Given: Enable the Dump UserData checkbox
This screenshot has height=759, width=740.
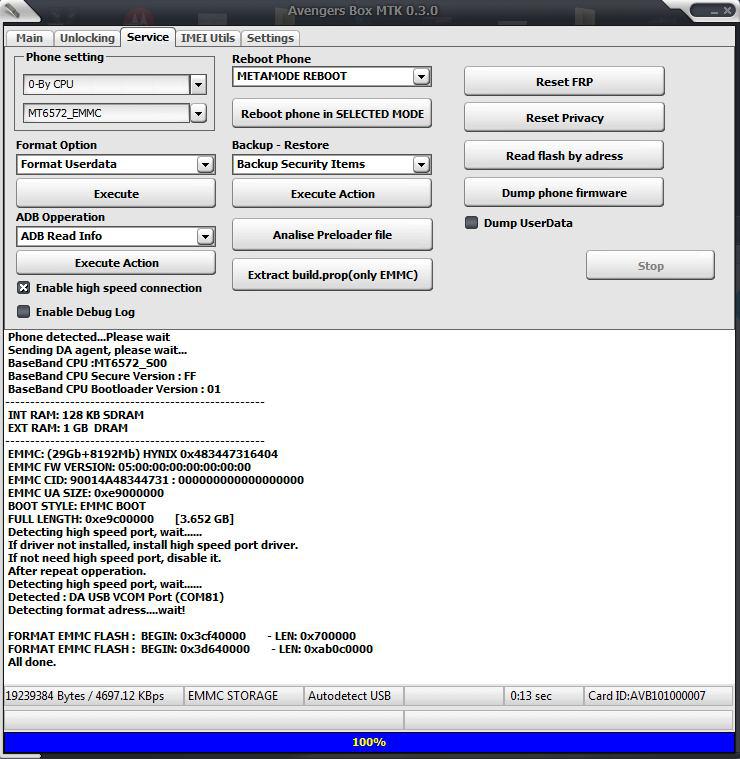Looking at the screenshot, I should tap(471, 223).
